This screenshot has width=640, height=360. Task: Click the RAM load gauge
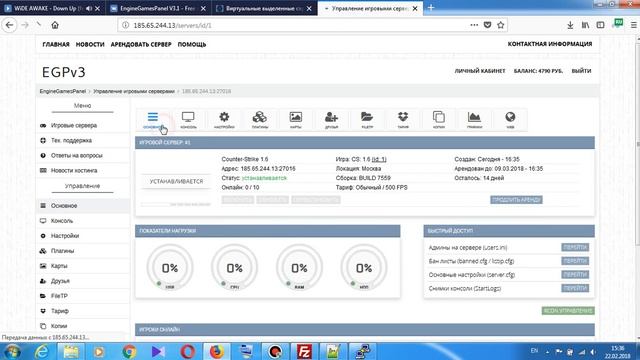pos(299,268)
